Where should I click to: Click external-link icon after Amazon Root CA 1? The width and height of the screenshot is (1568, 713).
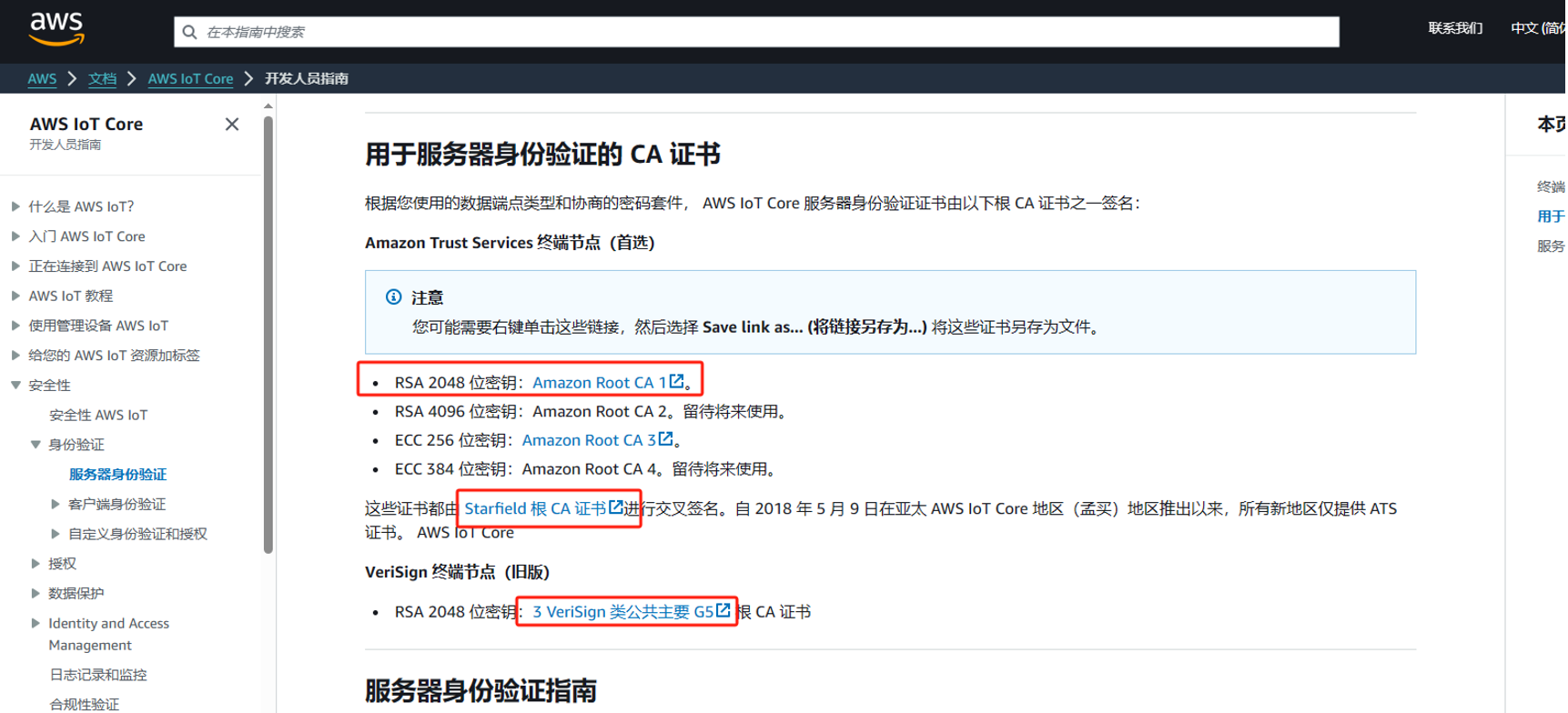coord(676,382)
